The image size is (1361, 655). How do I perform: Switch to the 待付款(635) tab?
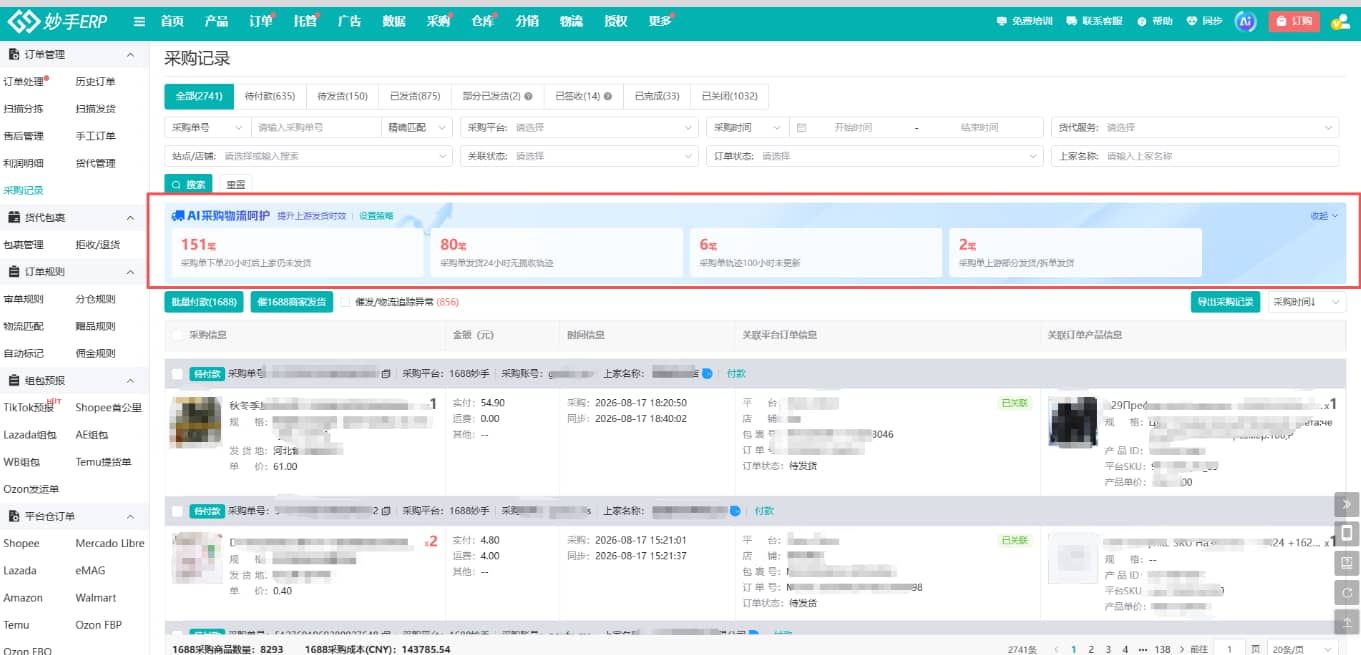[x=270, y=96]
